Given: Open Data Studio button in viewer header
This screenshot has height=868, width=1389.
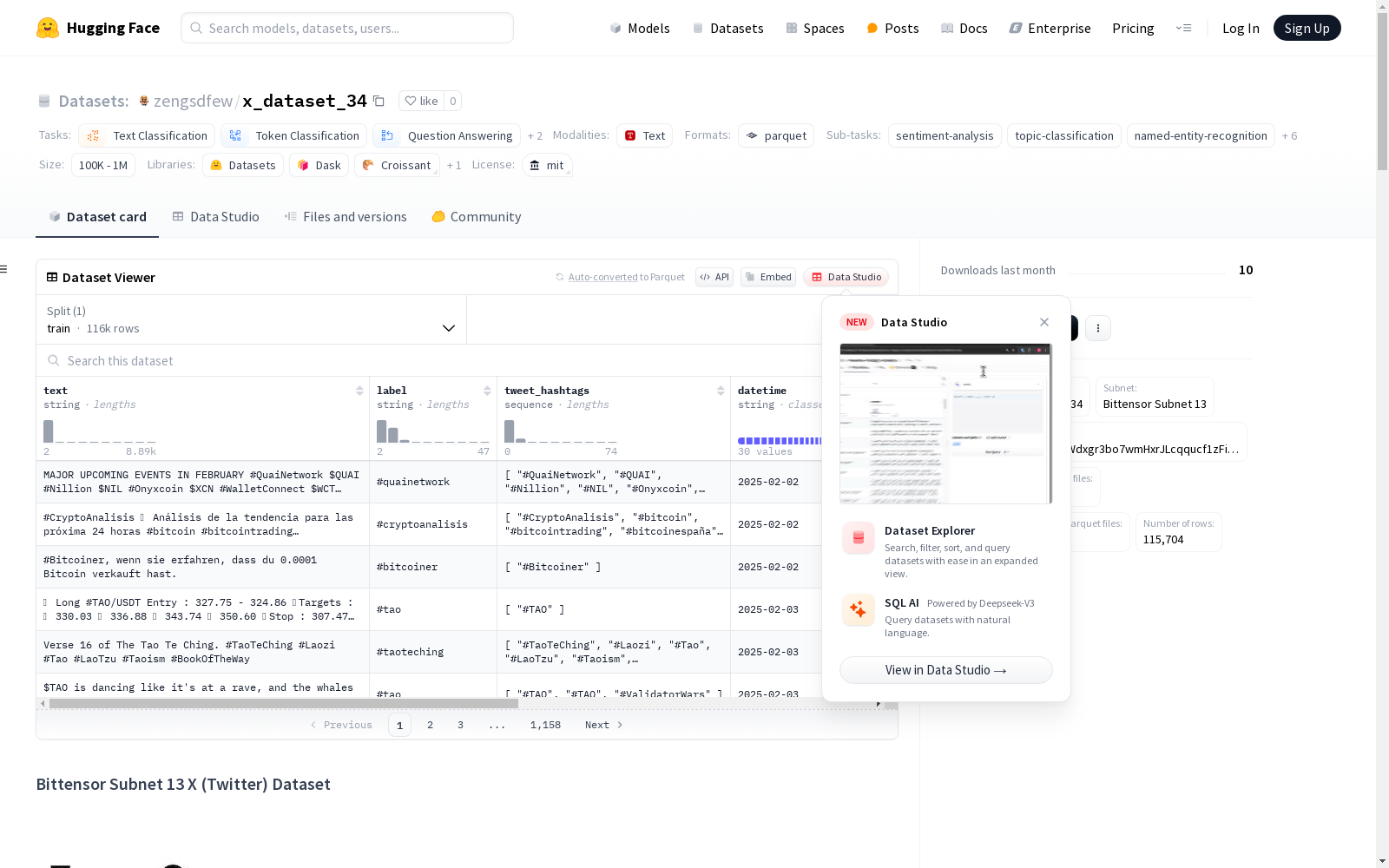Looking at the screenshot, I should 846,277.
